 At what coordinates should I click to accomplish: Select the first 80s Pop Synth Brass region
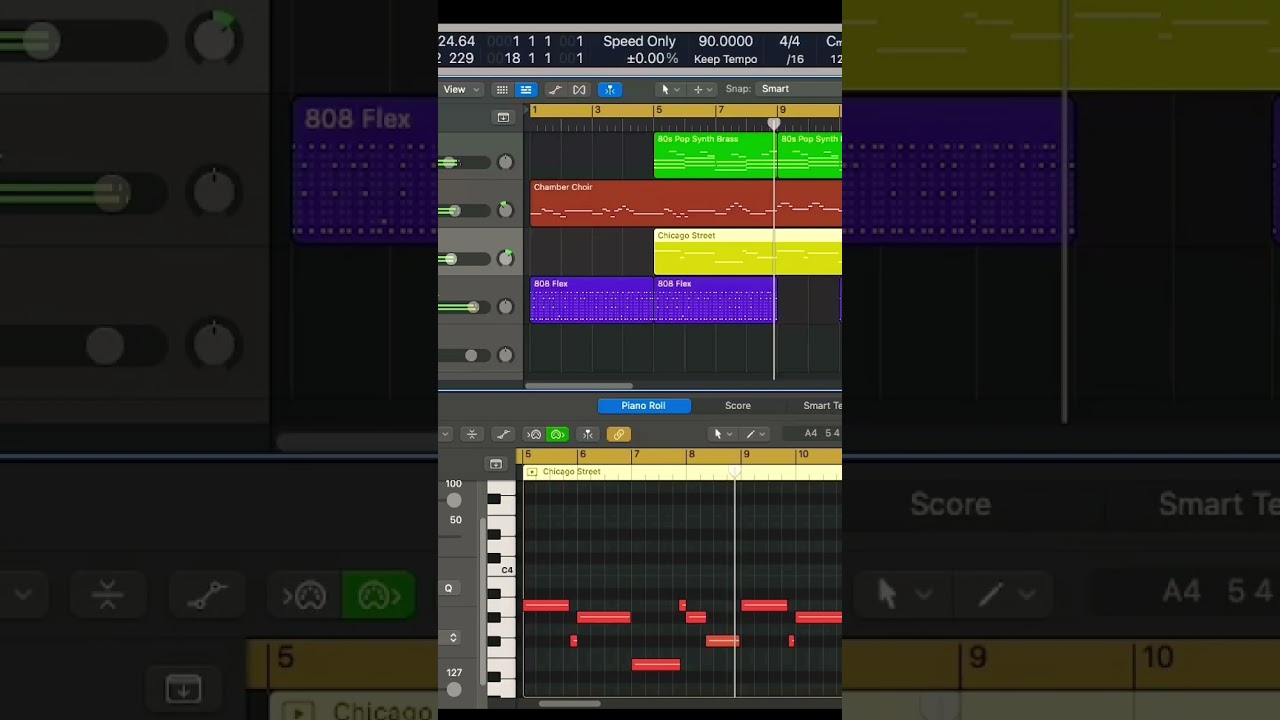[x=714, y=155]
